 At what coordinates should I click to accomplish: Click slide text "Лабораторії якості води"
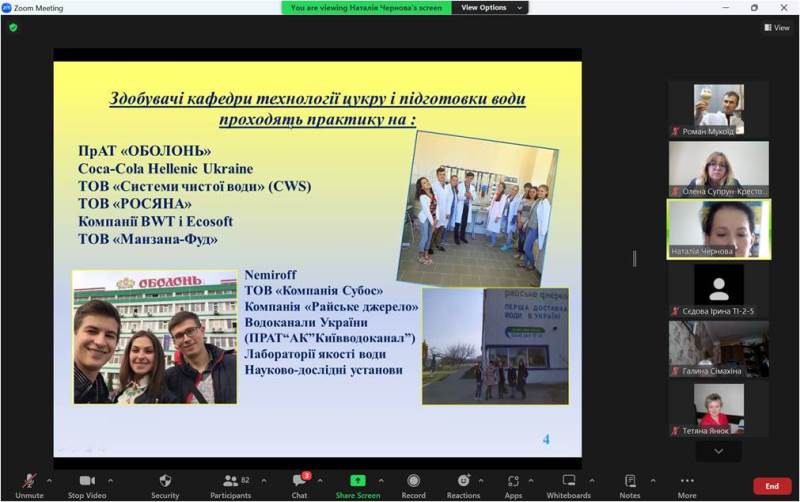click(x=315, y=354)
